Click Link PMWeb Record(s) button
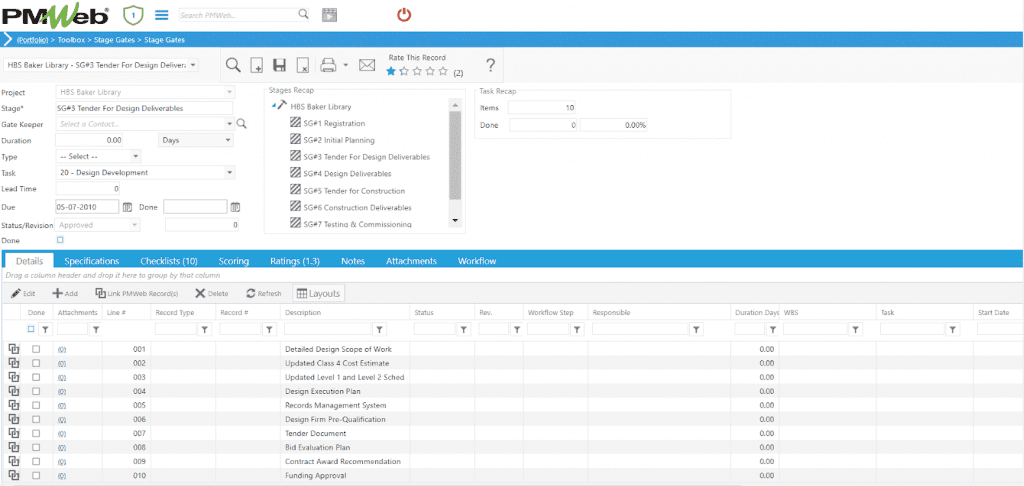This screenshot has width=1024, height=486. tap(136, 293)
